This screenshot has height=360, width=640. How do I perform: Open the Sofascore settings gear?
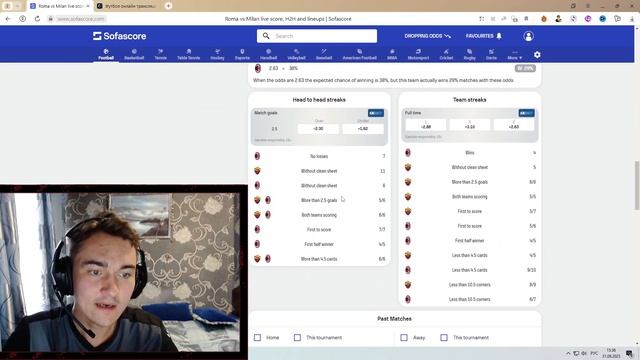point(537,54)
